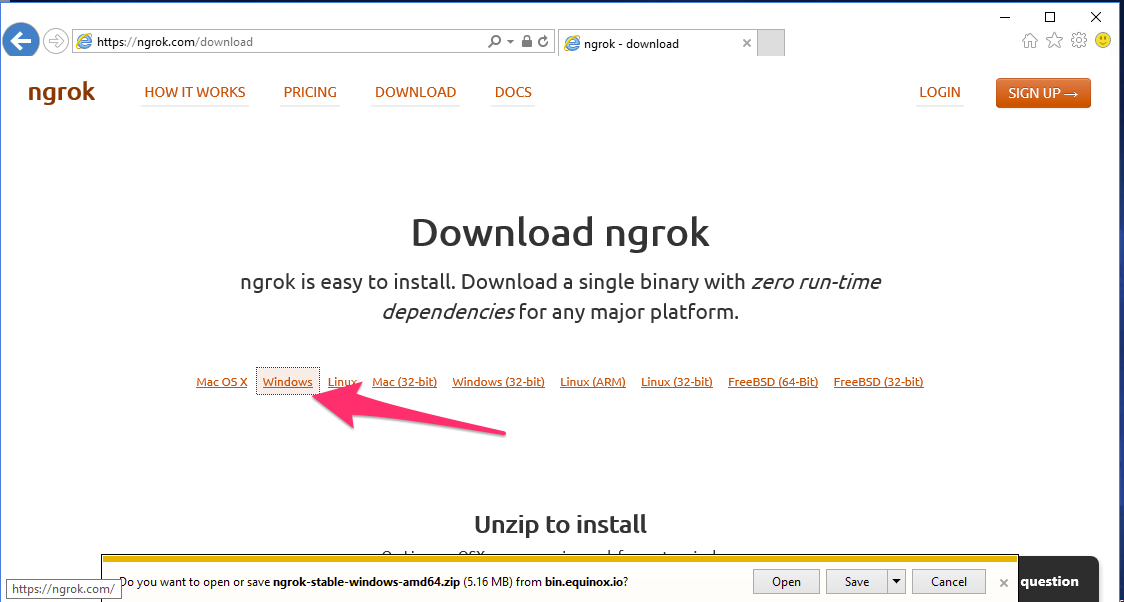Viewport: 1124px width, 602px height.
Task: Open browser Tools gear icon
Action: coord(1079,41)
